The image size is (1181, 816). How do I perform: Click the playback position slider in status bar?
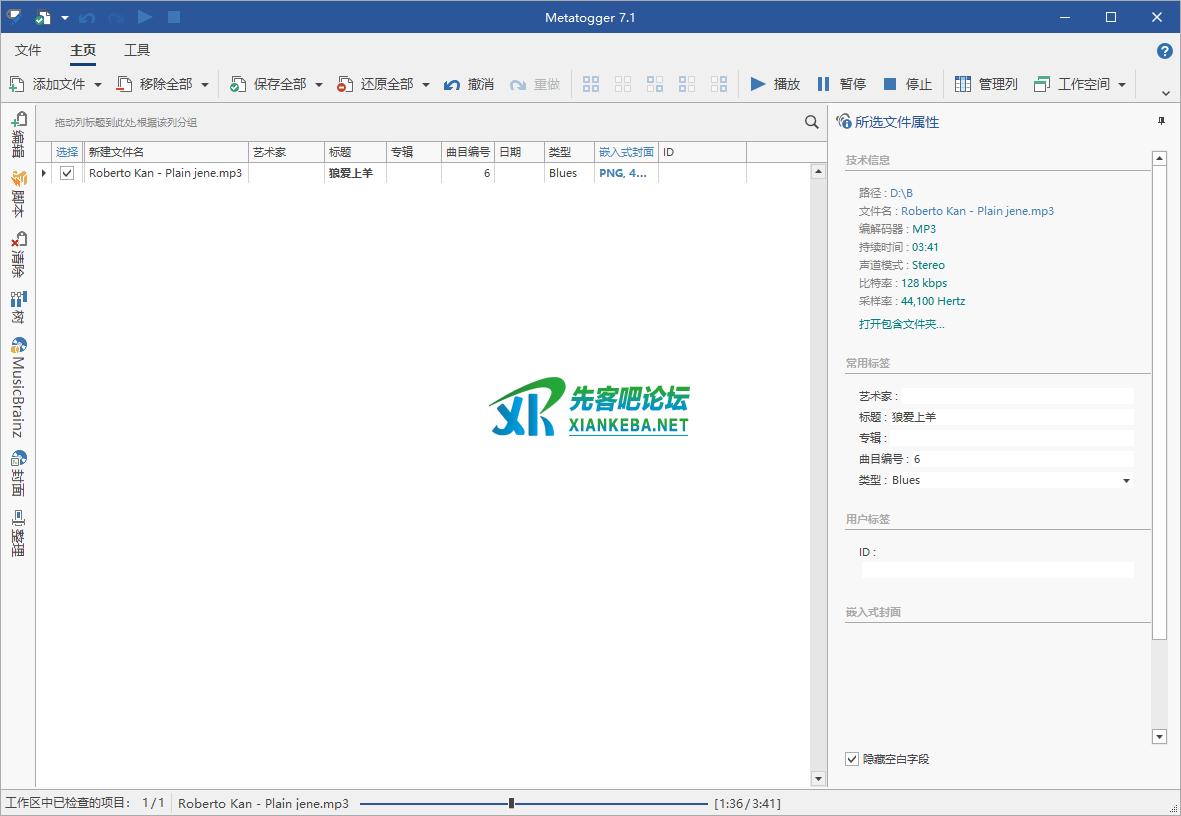[x=511, y=803]
